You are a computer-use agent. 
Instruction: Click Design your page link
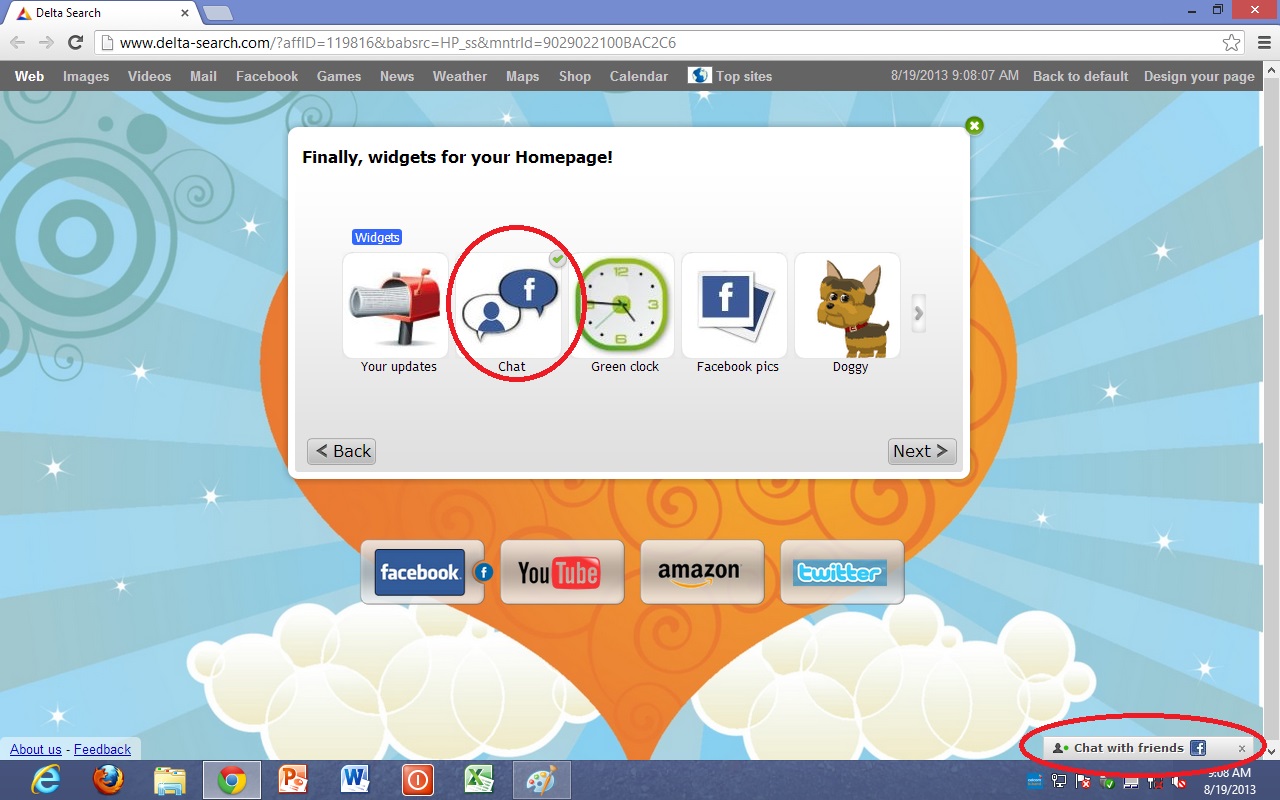(1199, 76)
